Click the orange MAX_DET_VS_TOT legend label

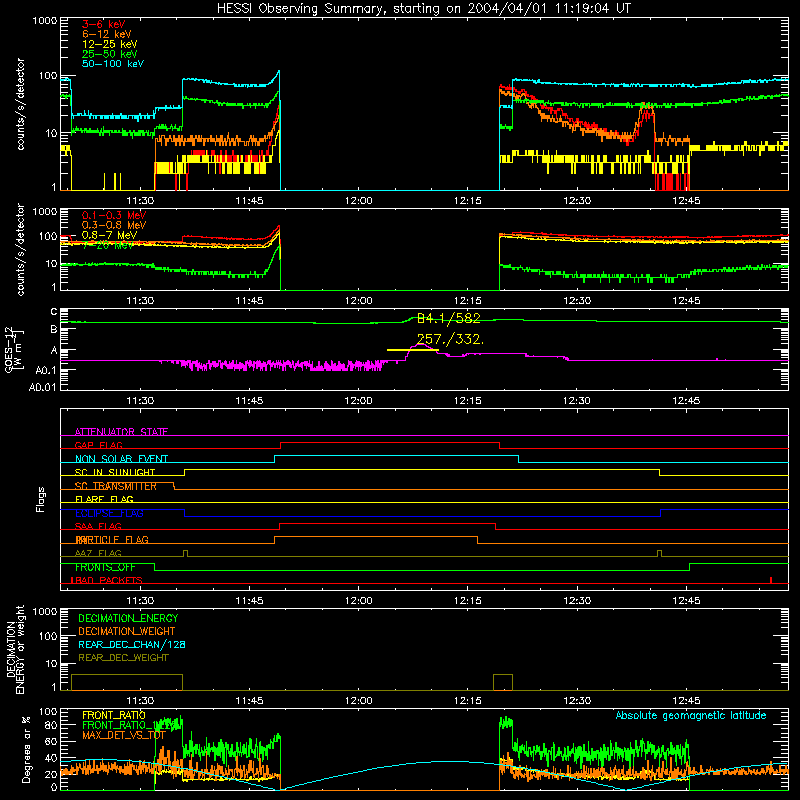point(124,736)
